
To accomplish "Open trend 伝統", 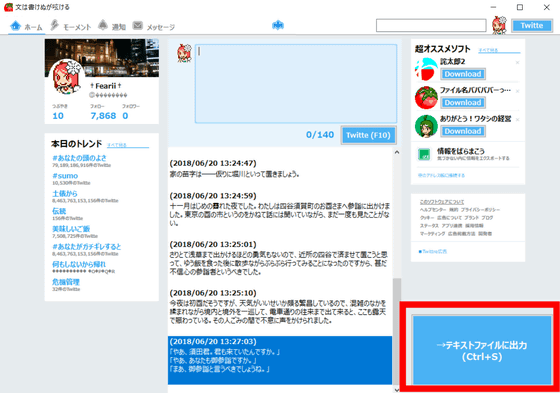I will click(x=59, y=211).
